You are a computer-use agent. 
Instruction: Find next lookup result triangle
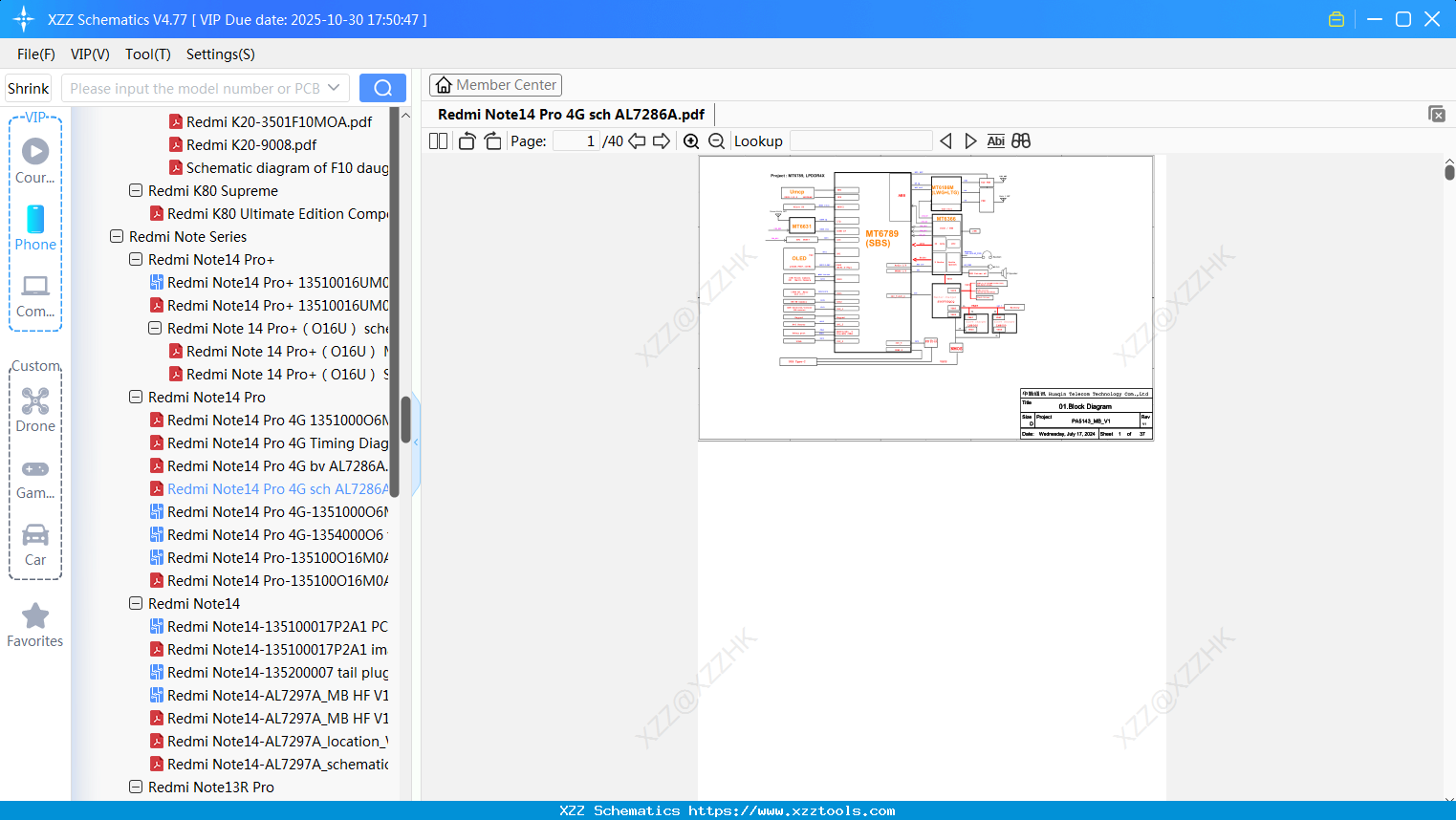970,140
